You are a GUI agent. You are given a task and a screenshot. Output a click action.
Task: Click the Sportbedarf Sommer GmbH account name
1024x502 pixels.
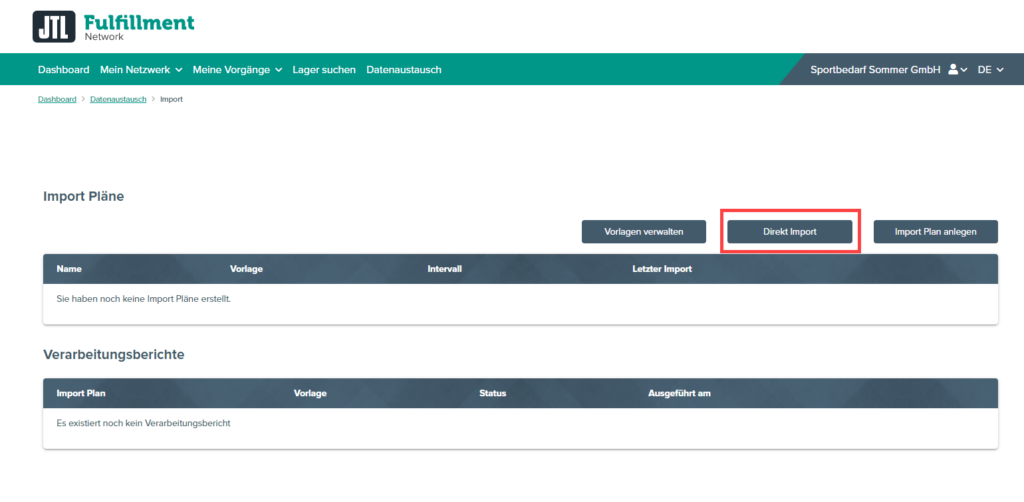click(x=875, y=69)
